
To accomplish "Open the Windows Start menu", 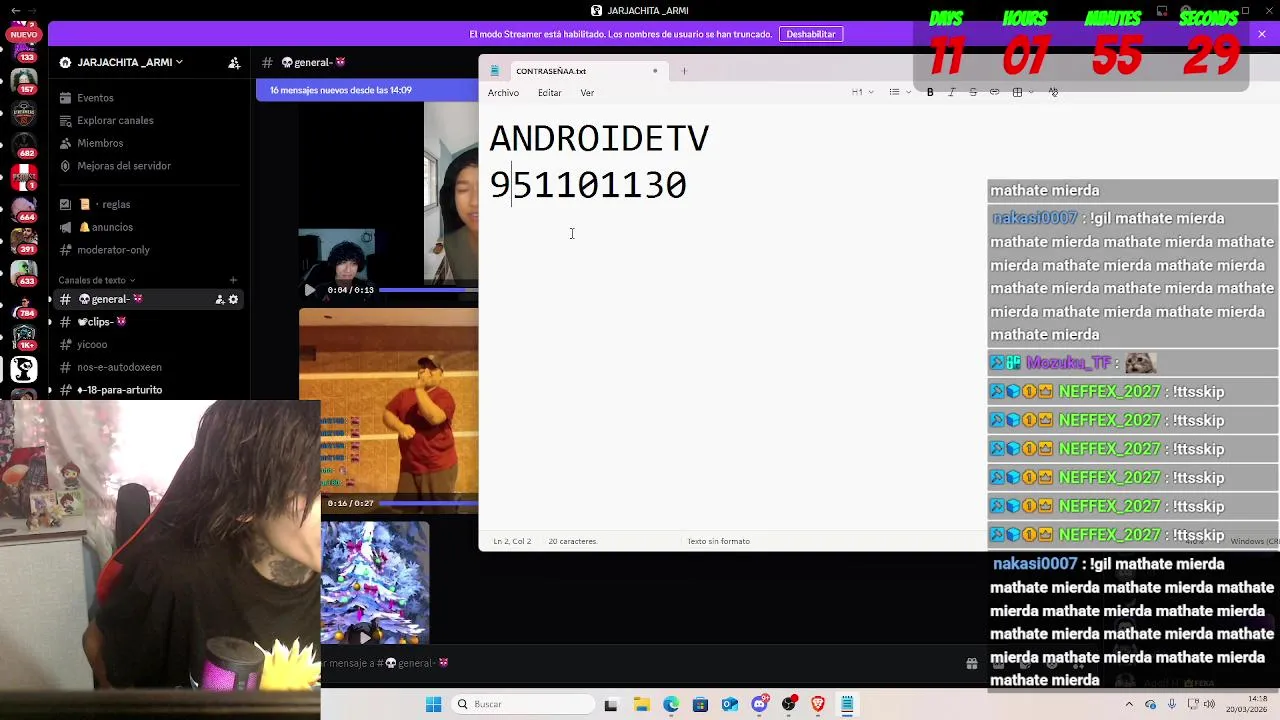I will coord(433,704).
